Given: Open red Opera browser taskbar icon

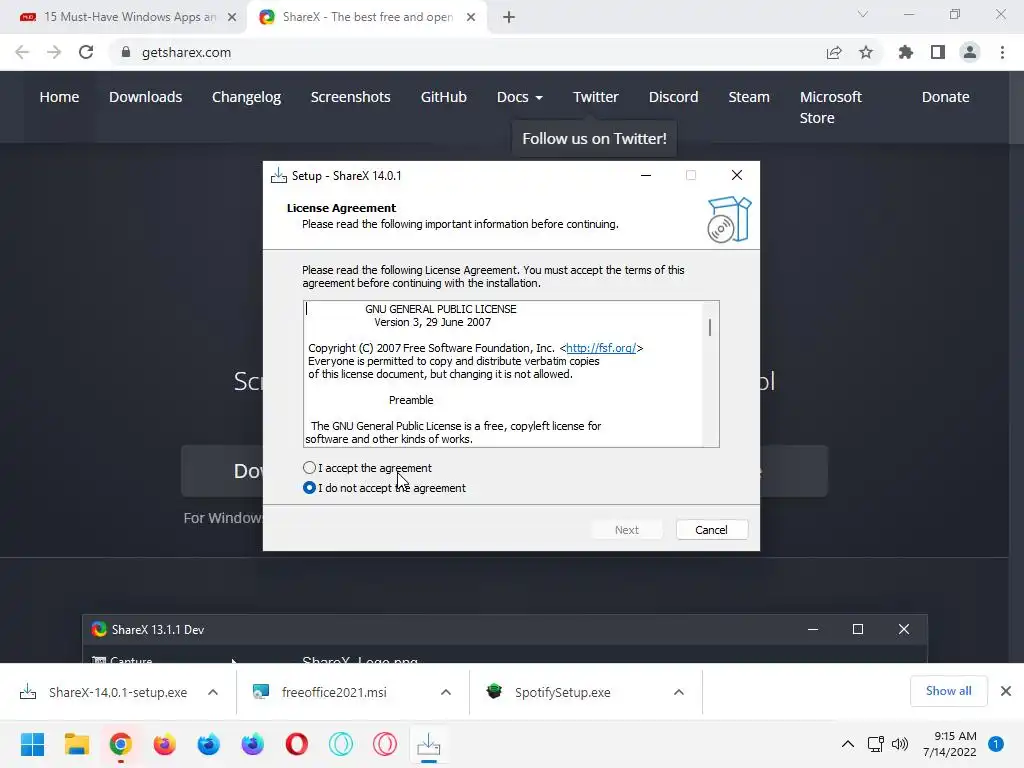Looking at the screenshot, I should (296, 744).
